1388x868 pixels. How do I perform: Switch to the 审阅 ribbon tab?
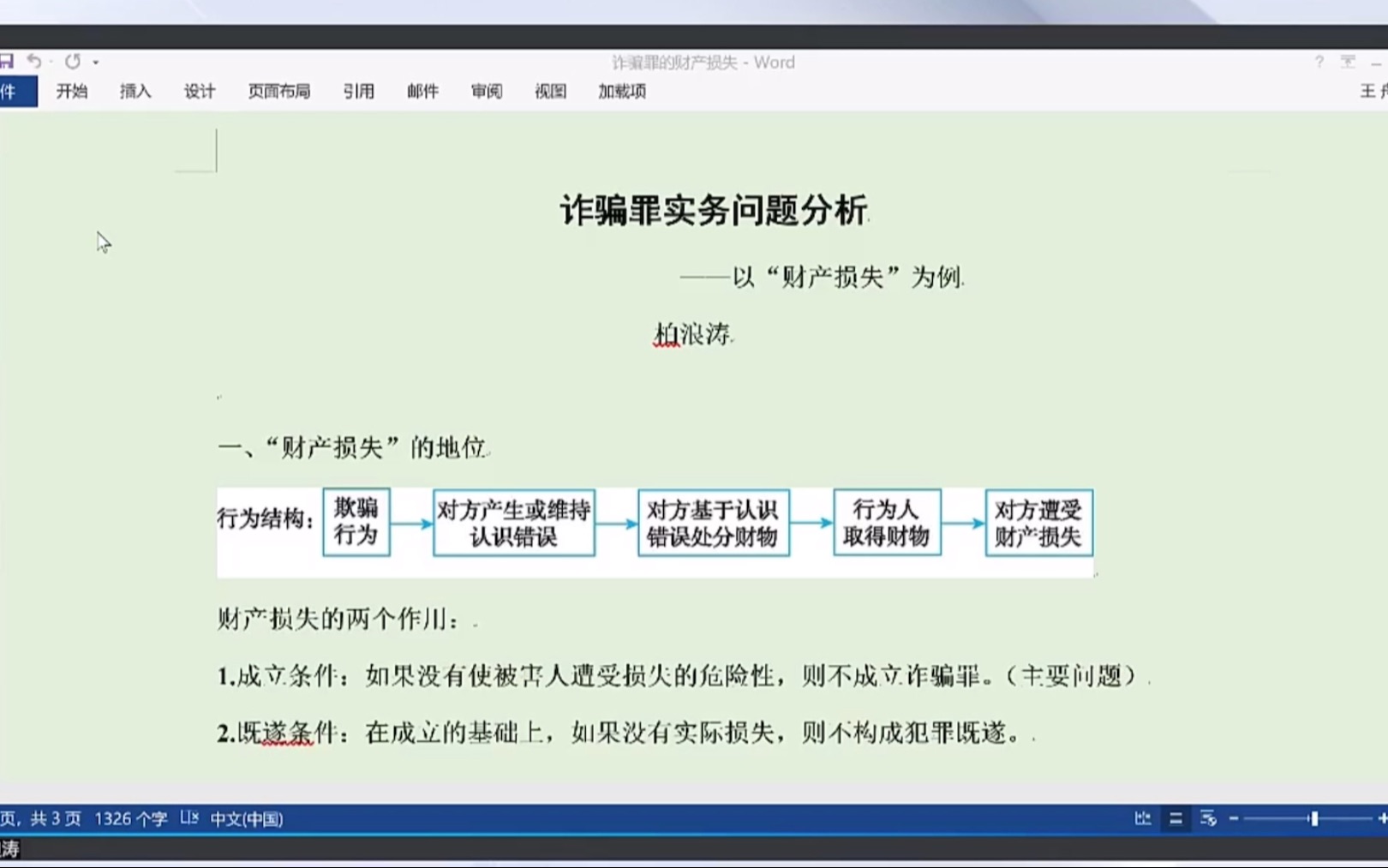click(487, 91)
